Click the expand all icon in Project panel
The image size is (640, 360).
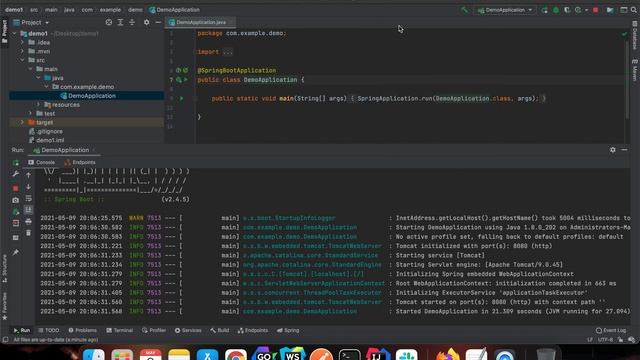pyautogui.click(x=120, y=22)
